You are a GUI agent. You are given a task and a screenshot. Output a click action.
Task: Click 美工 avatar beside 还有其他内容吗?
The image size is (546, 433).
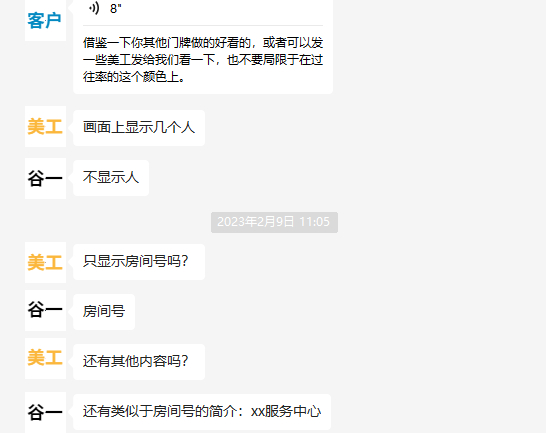(x=45, y=358)
